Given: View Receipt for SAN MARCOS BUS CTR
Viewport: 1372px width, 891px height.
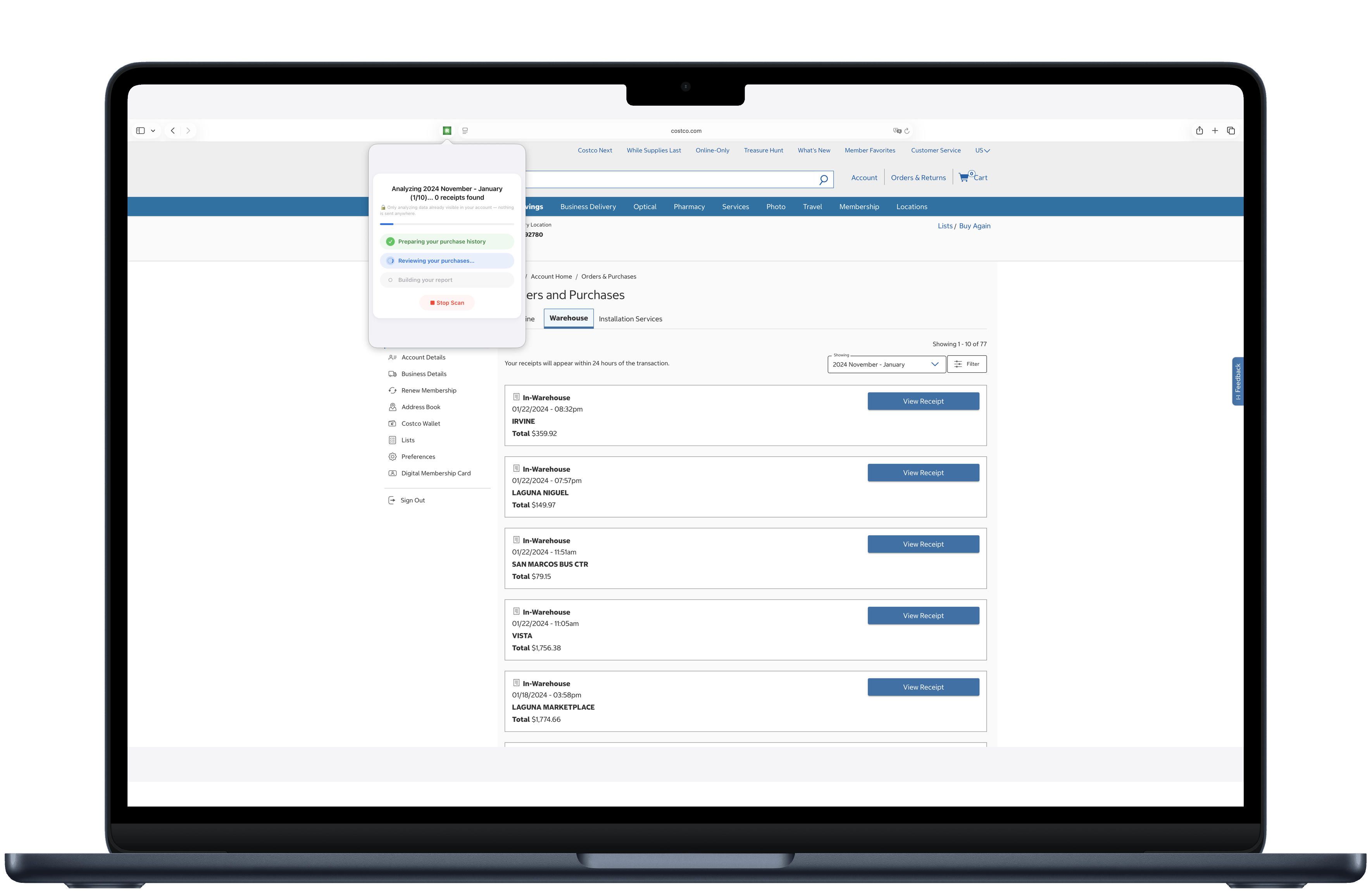Looking at the screenshot, I should click(923, 544).
